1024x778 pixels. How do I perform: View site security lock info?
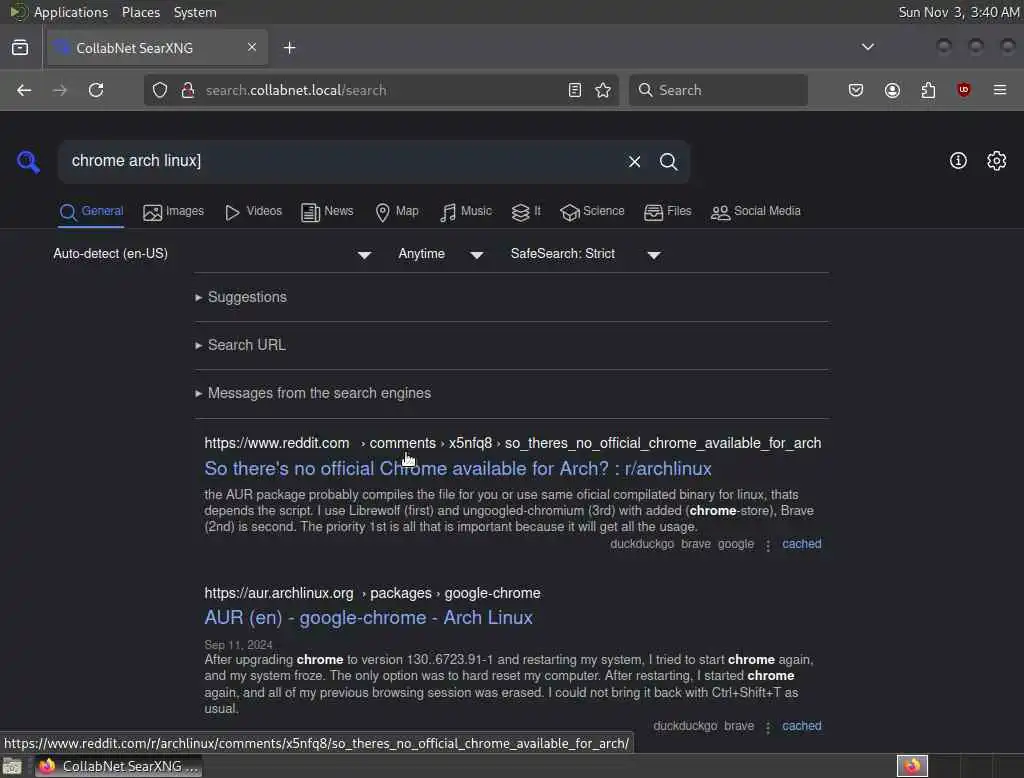(188, 90)
